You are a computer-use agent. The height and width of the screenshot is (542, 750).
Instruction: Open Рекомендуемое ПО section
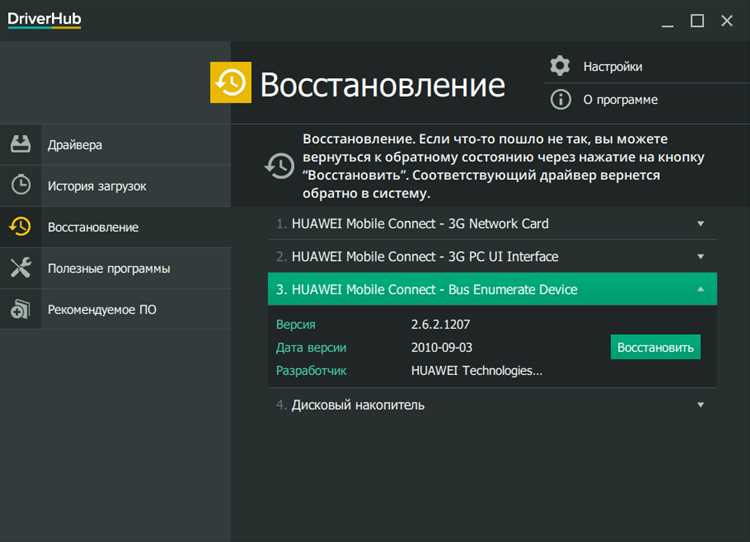coord(115,309)
